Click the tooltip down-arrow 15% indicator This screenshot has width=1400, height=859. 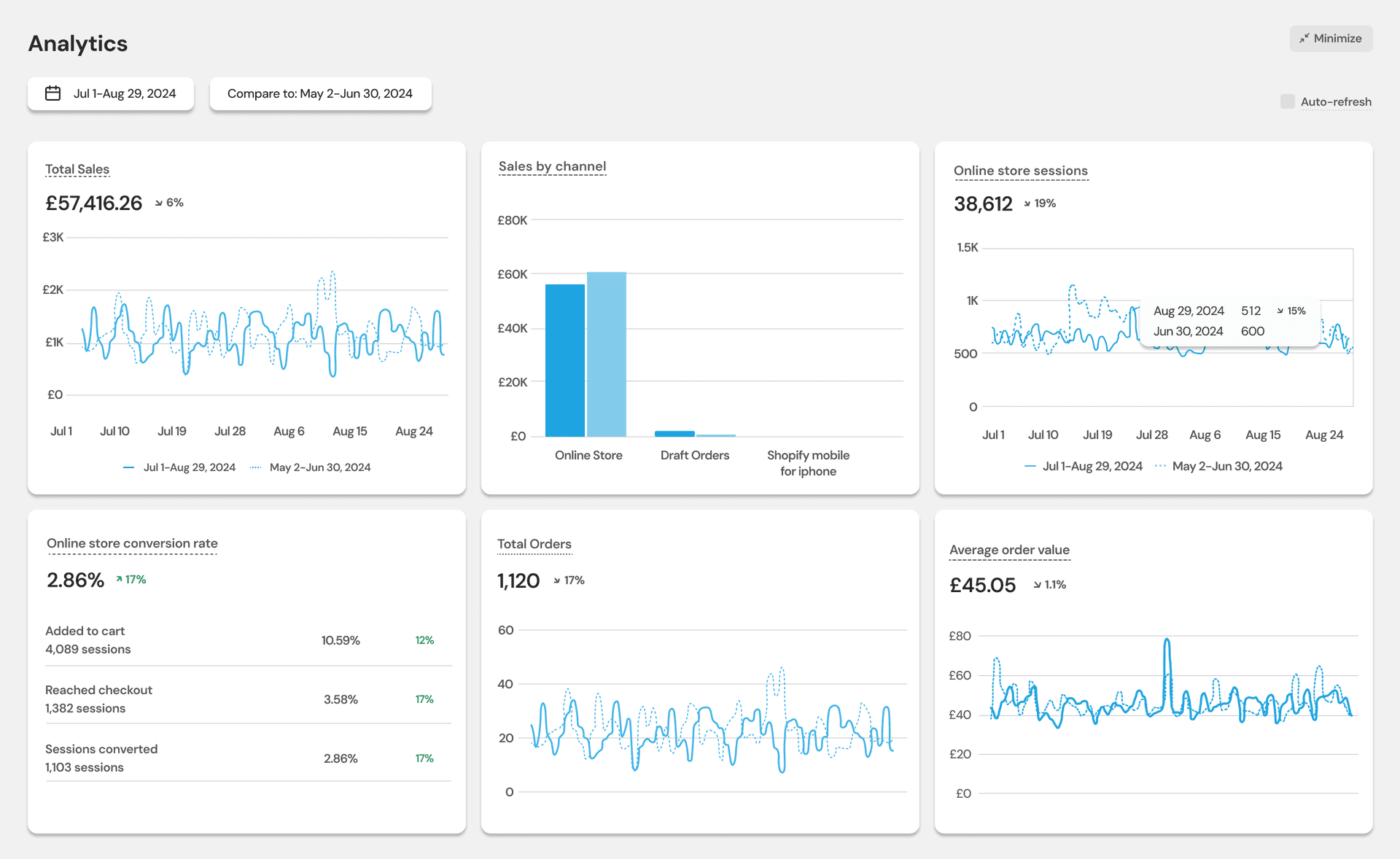coord(1291,311)
